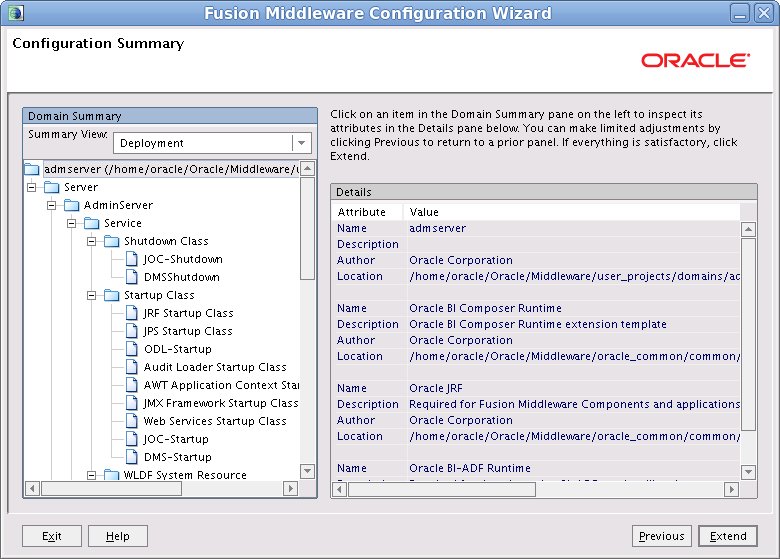Click the admserver root folder icon
This screenshot has width=780, height=559.
click(x=31, y=169)
